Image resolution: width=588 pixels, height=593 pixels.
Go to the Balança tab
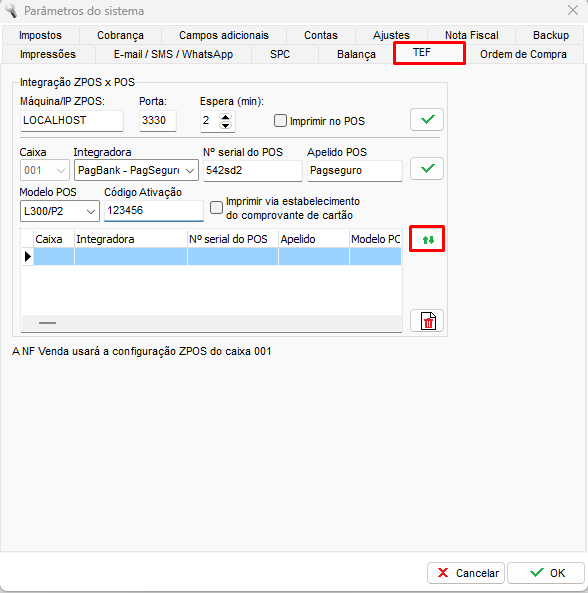[x=356, y=54]
